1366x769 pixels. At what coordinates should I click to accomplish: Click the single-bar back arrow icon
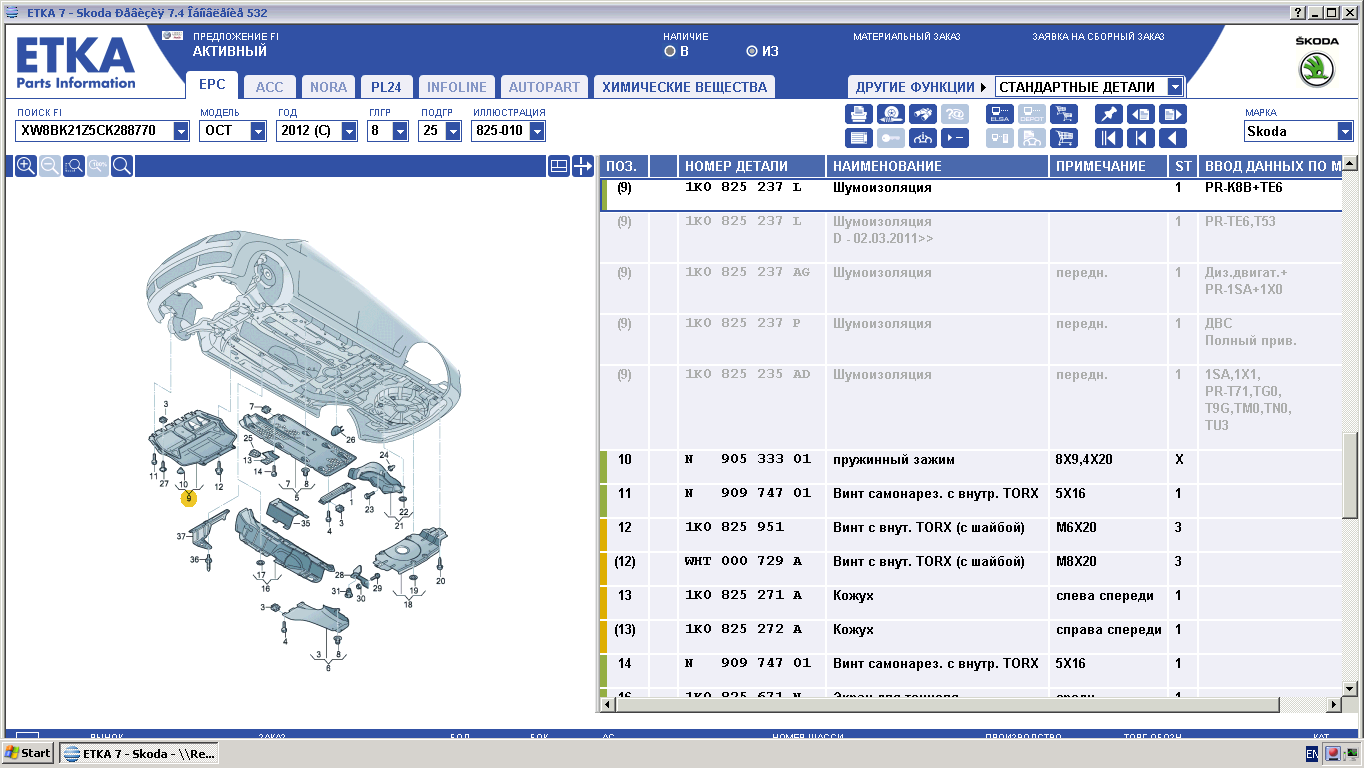coord(1141,138)
